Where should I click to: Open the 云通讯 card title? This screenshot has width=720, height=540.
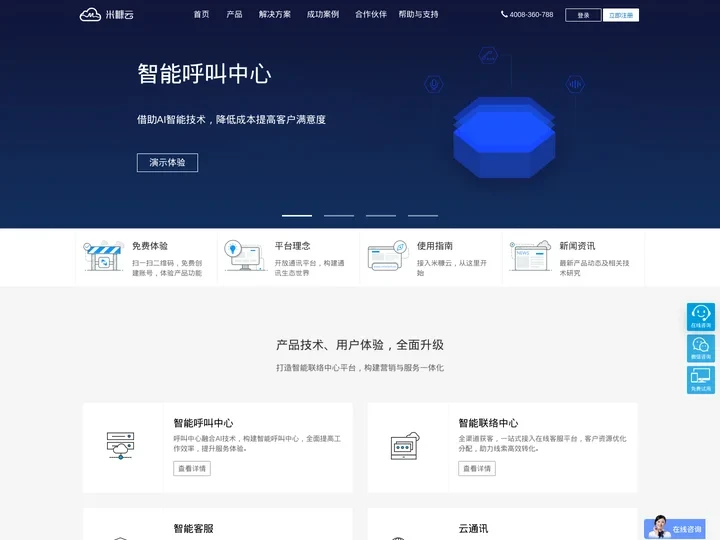pos(473,529)
